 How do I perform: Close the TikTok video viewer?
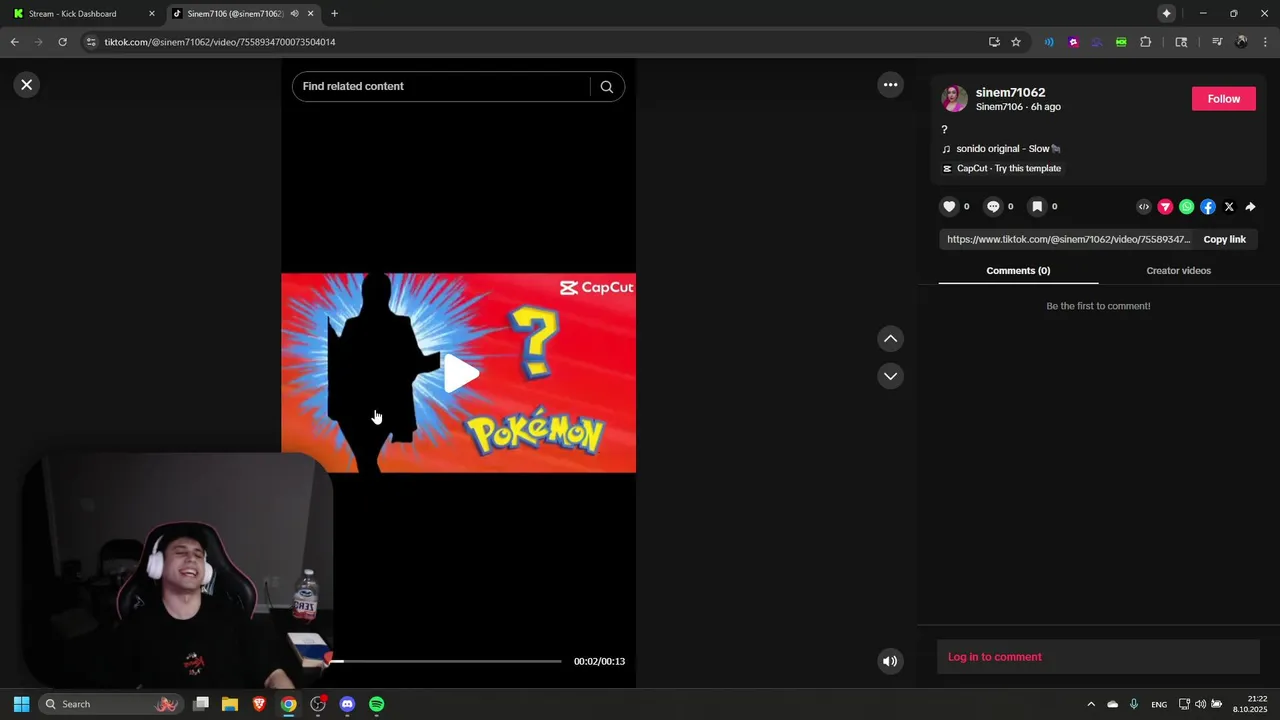pyautogui.click(x=27, y=85)
